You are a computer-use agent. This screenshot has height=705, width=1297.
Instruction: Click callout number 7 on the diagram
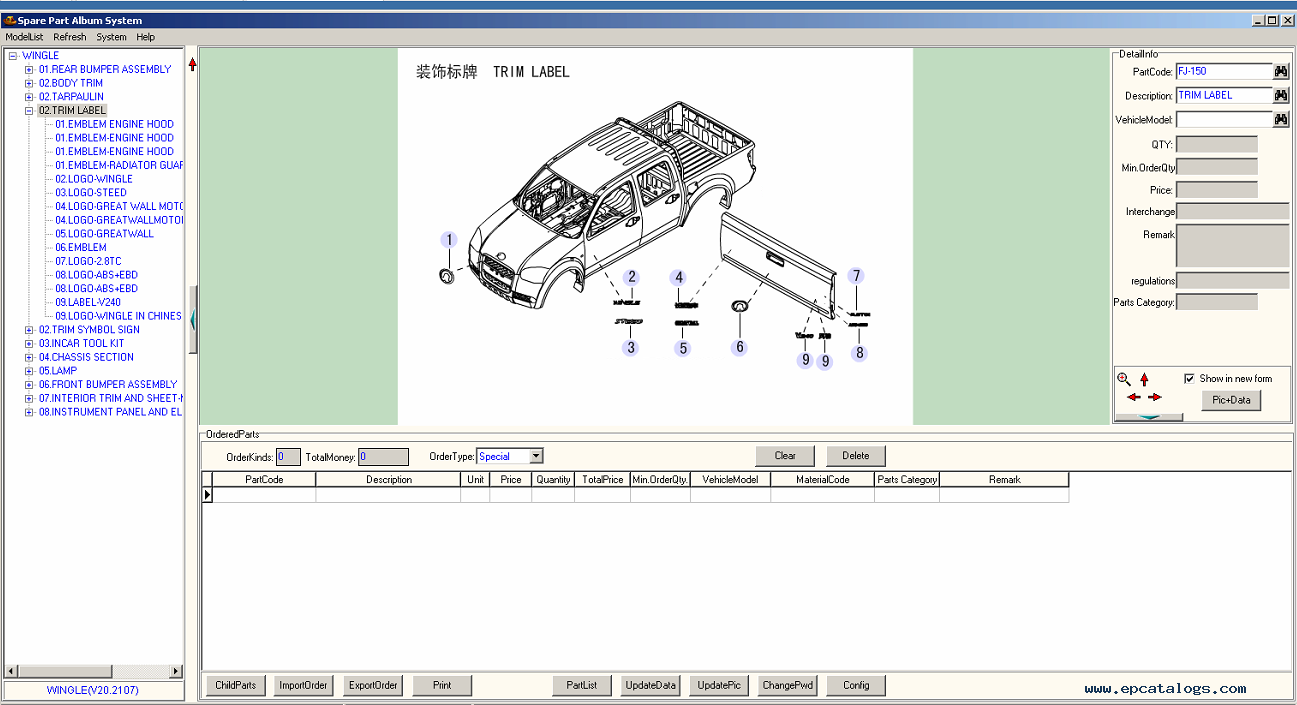856,276
